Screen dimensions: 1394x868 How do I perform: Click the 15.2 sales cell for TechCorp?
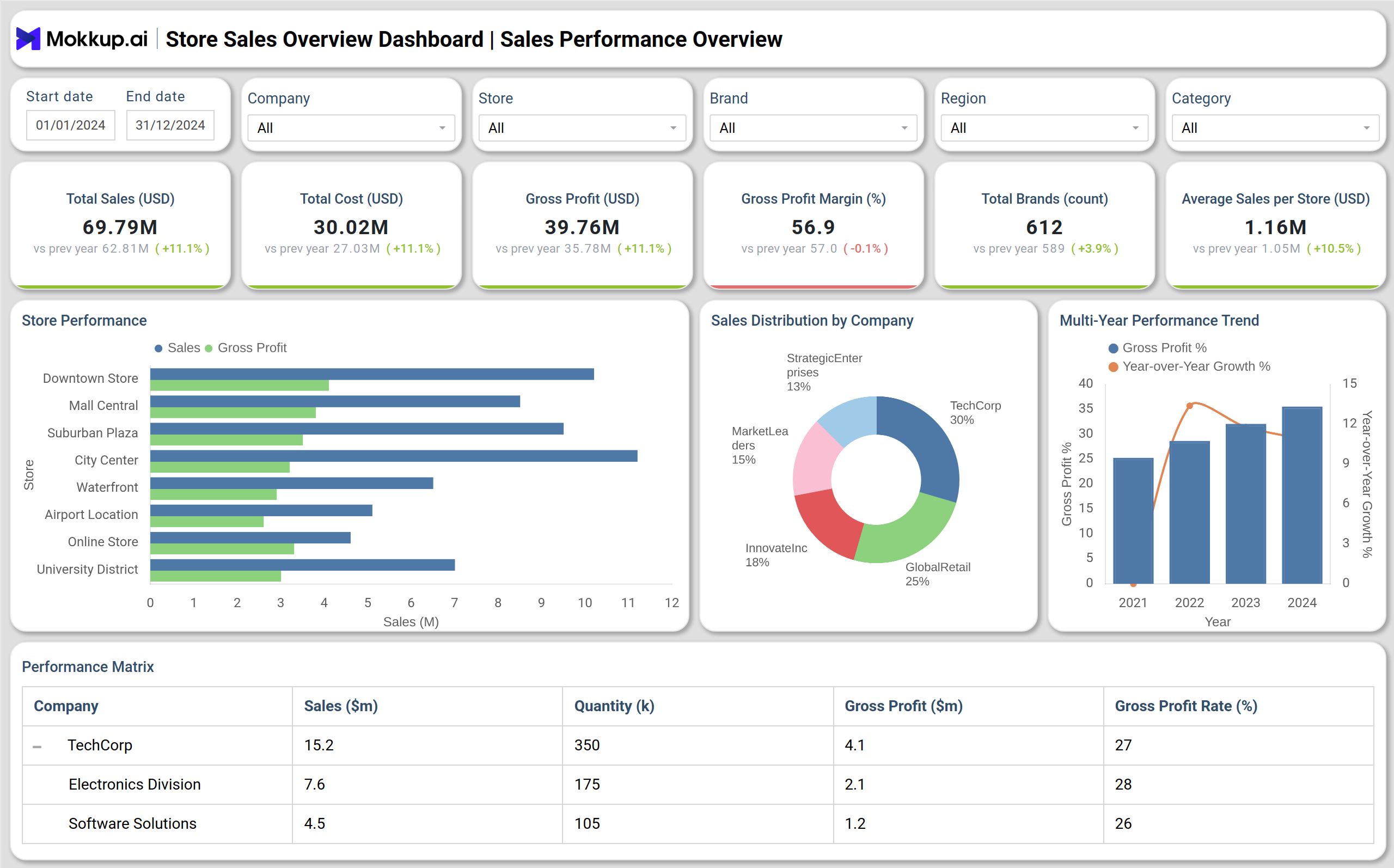pyautogui.click(x=427, y=745)
